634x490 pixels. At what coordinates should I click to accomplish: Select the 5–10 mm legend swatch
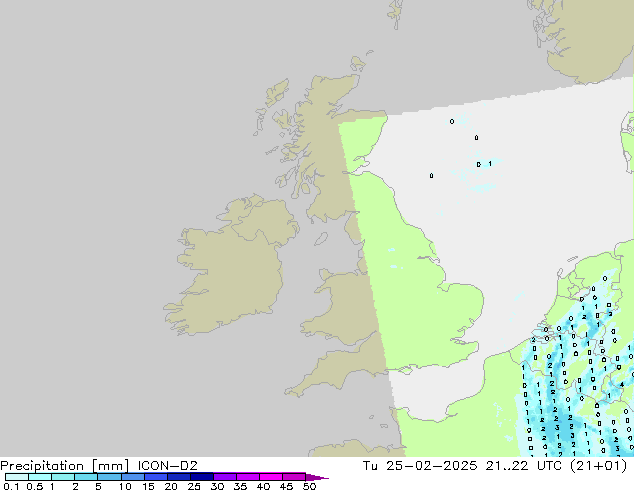click(x=109, y=477)
